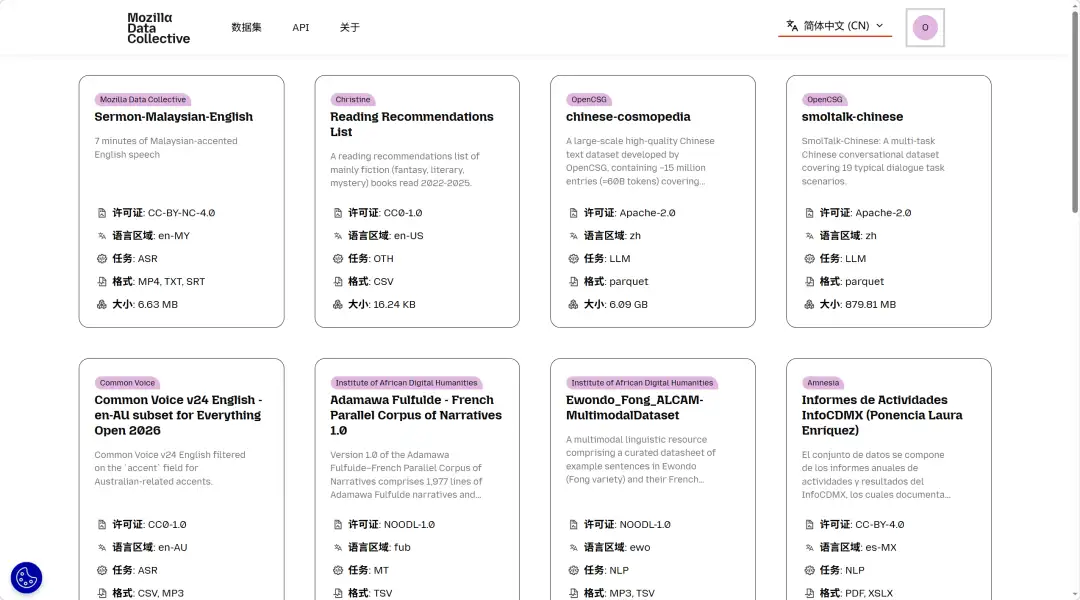Click locale icon beside en-US

click(338, 236)
